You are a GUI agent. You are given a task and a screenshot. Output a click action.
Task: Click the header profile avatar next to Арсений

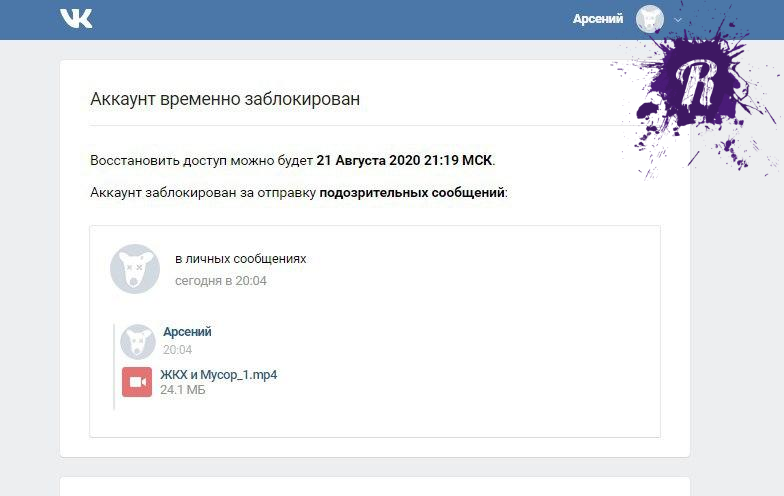650,20
